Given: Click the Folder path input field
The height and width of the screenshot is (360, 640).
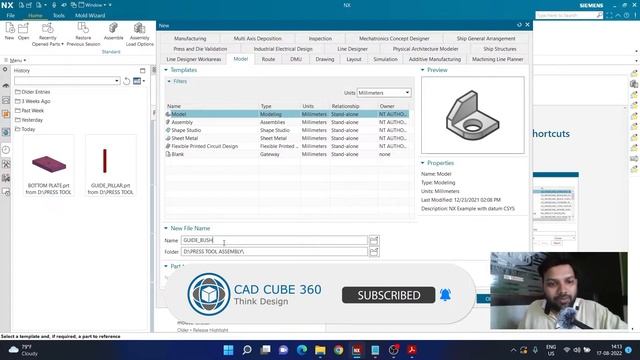Looking at the screenshot, I should point(274,252).
